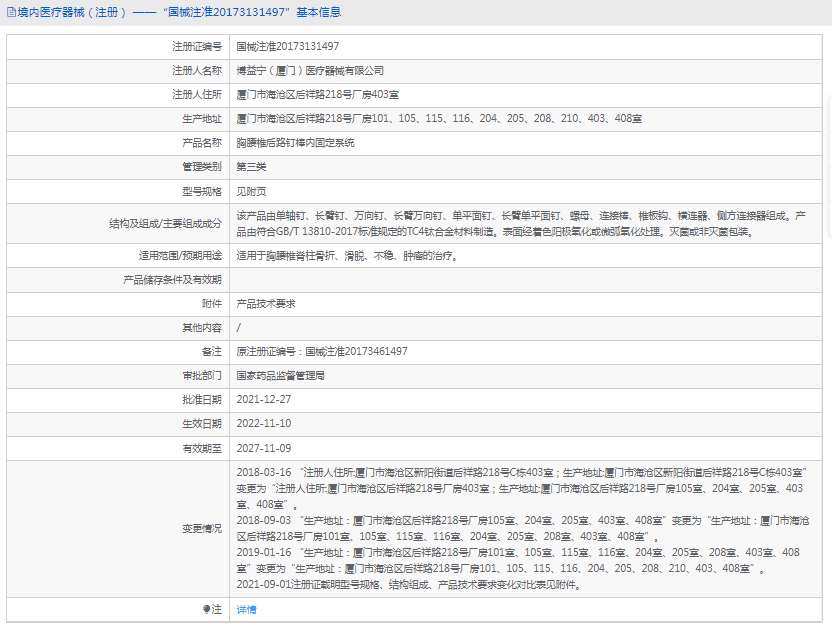Select the 见附页 model specification value
Image resolution: width=832 pixels, height=629 pixels.
(251, 192)
